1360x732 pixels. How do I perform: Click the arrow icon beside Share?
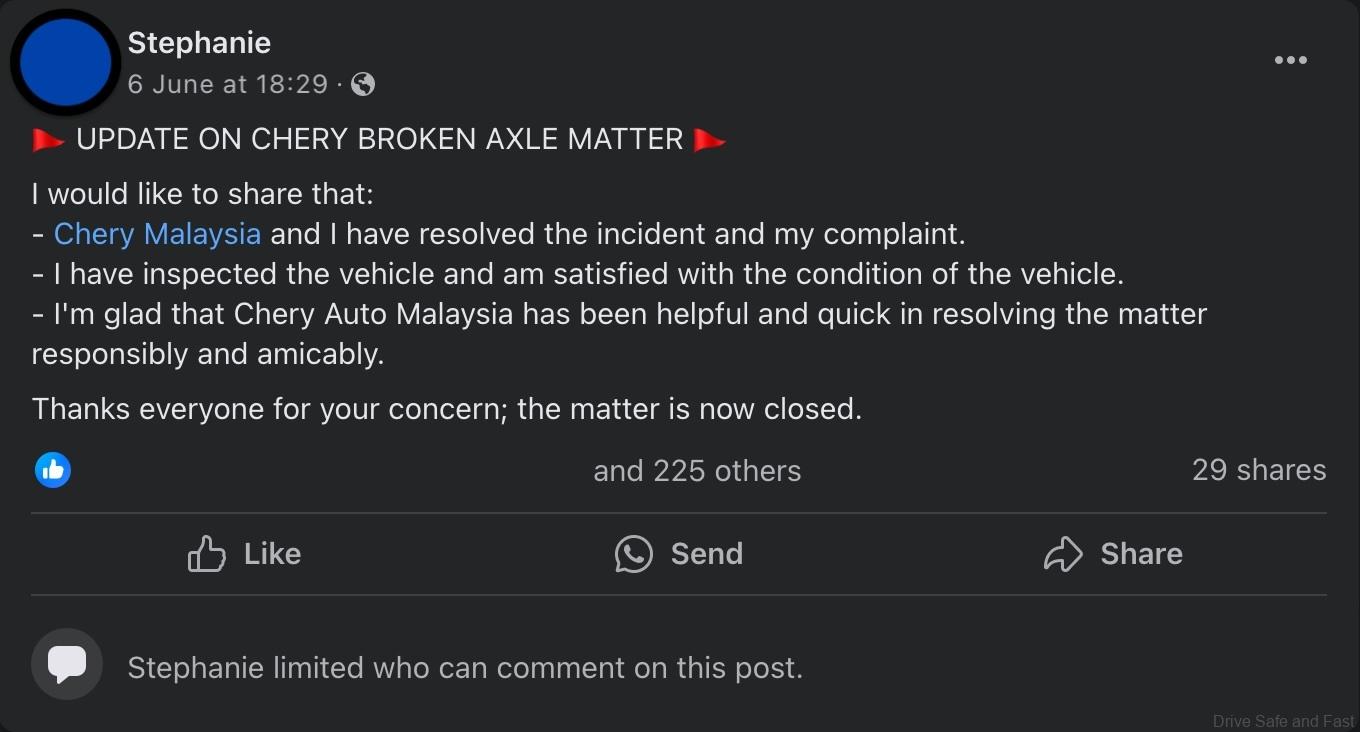1062,554
